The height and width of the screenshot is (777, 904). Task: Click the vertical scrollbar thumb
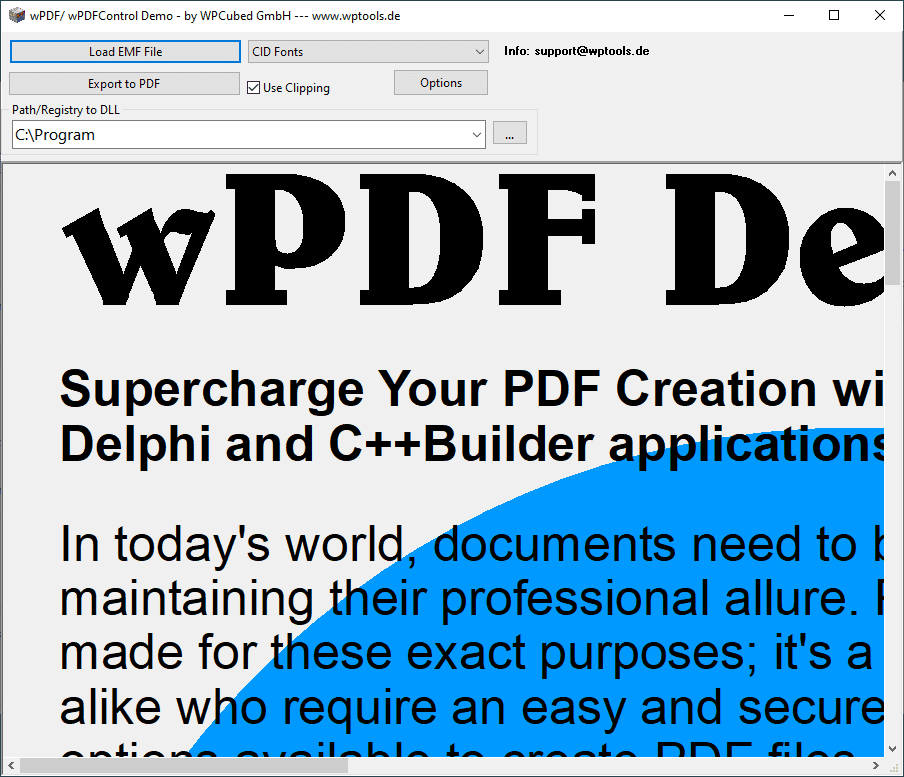[x=892, y=232]
